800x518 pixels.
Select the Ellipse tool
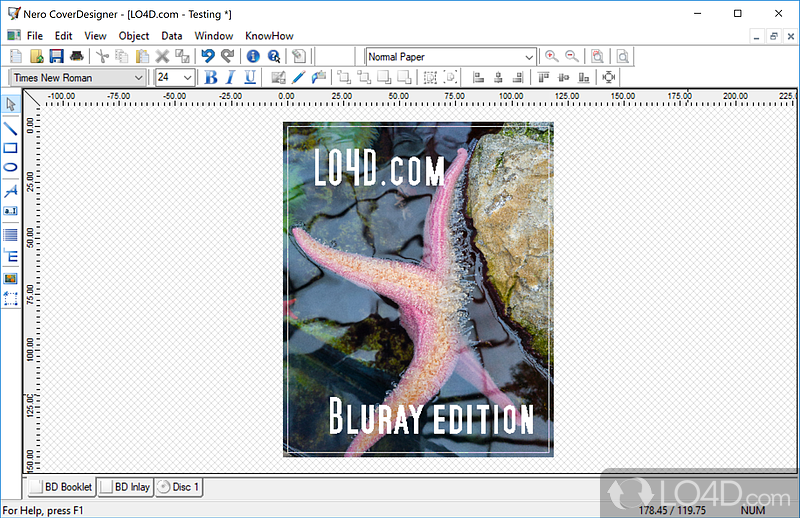pos(11,167)
